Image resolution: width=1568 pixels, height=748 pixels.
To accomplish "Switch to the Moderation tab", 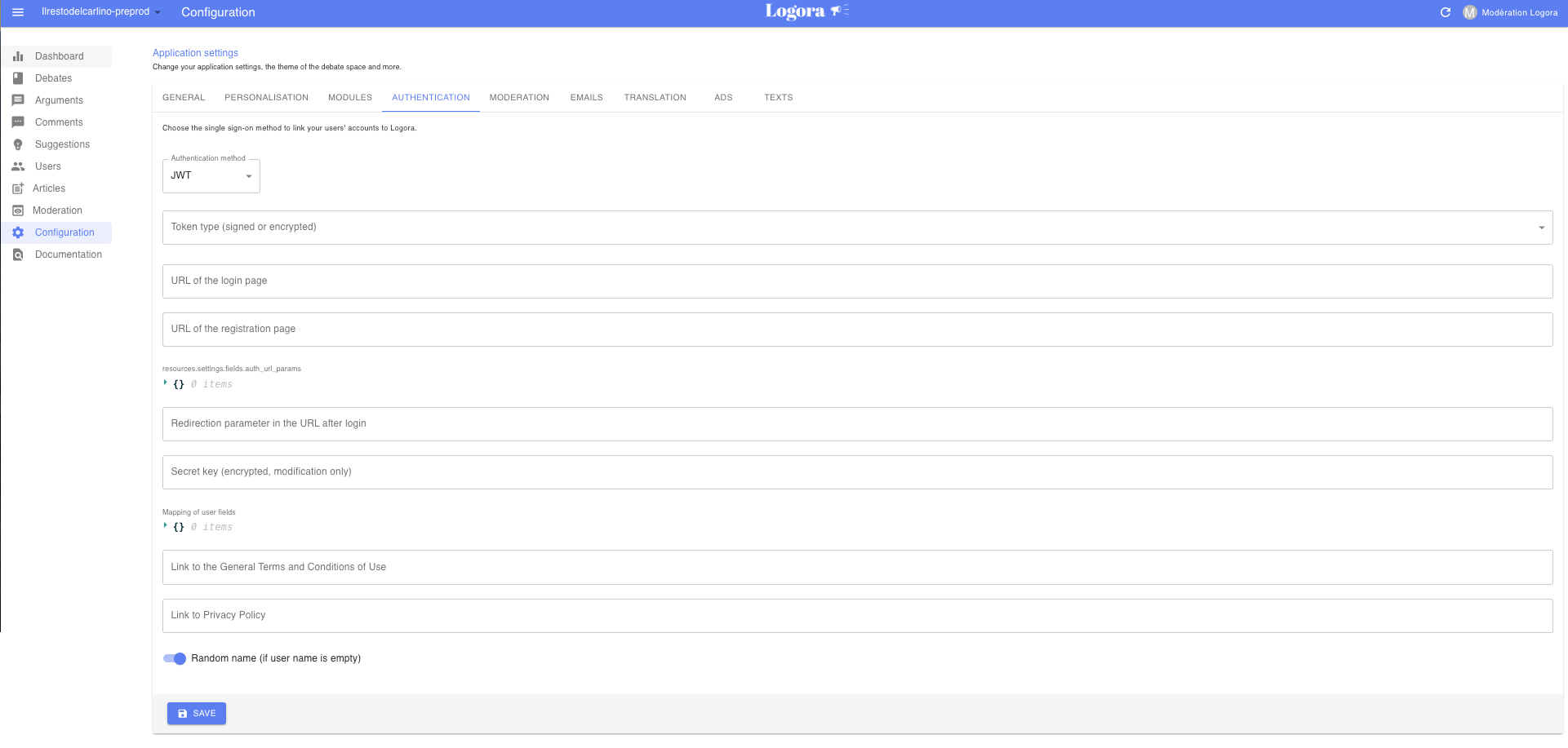I will pos(519,98).
